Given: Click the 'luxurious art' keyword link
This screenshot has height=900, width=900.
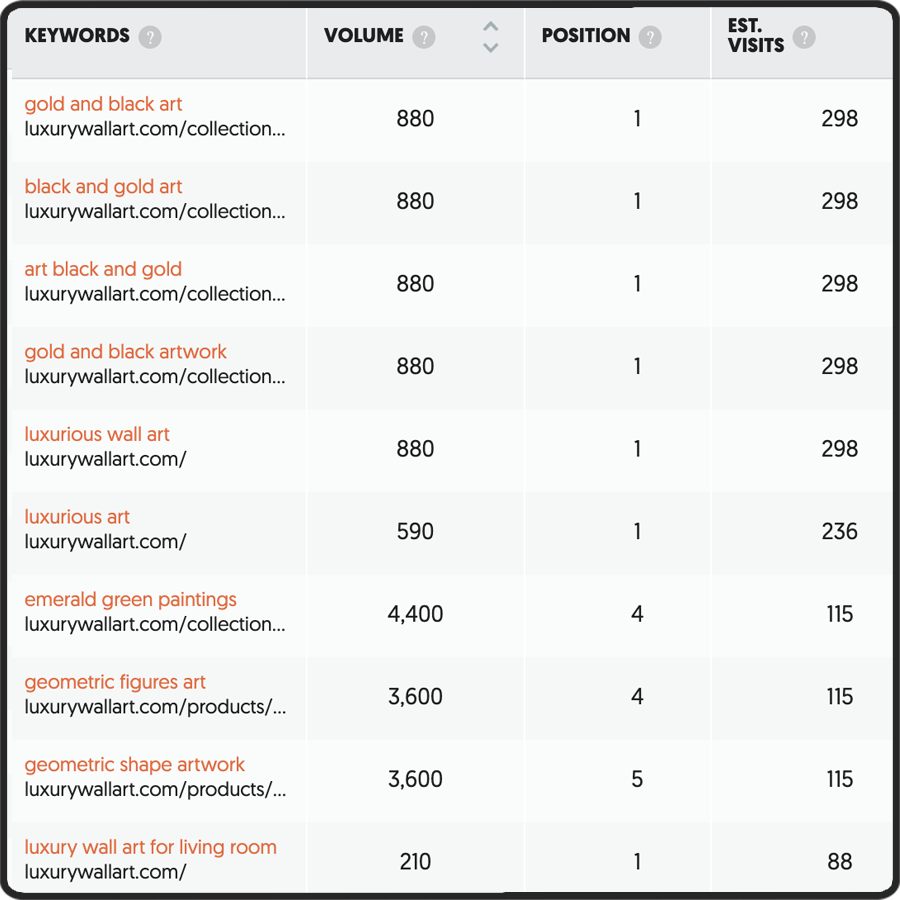Looking at the screenshot, I should (x=77, y=517).
